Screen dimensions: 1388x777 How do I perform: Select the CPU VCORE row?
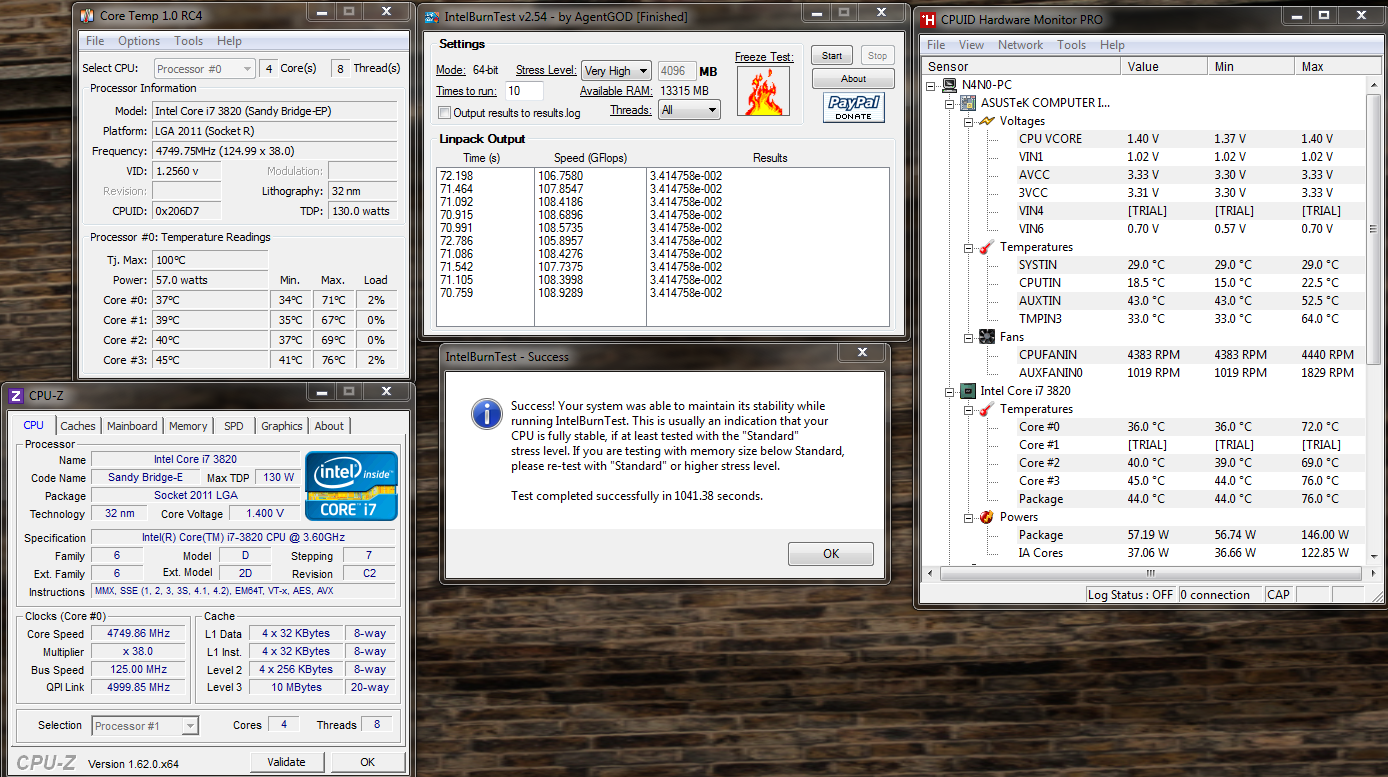point(1143,139)
